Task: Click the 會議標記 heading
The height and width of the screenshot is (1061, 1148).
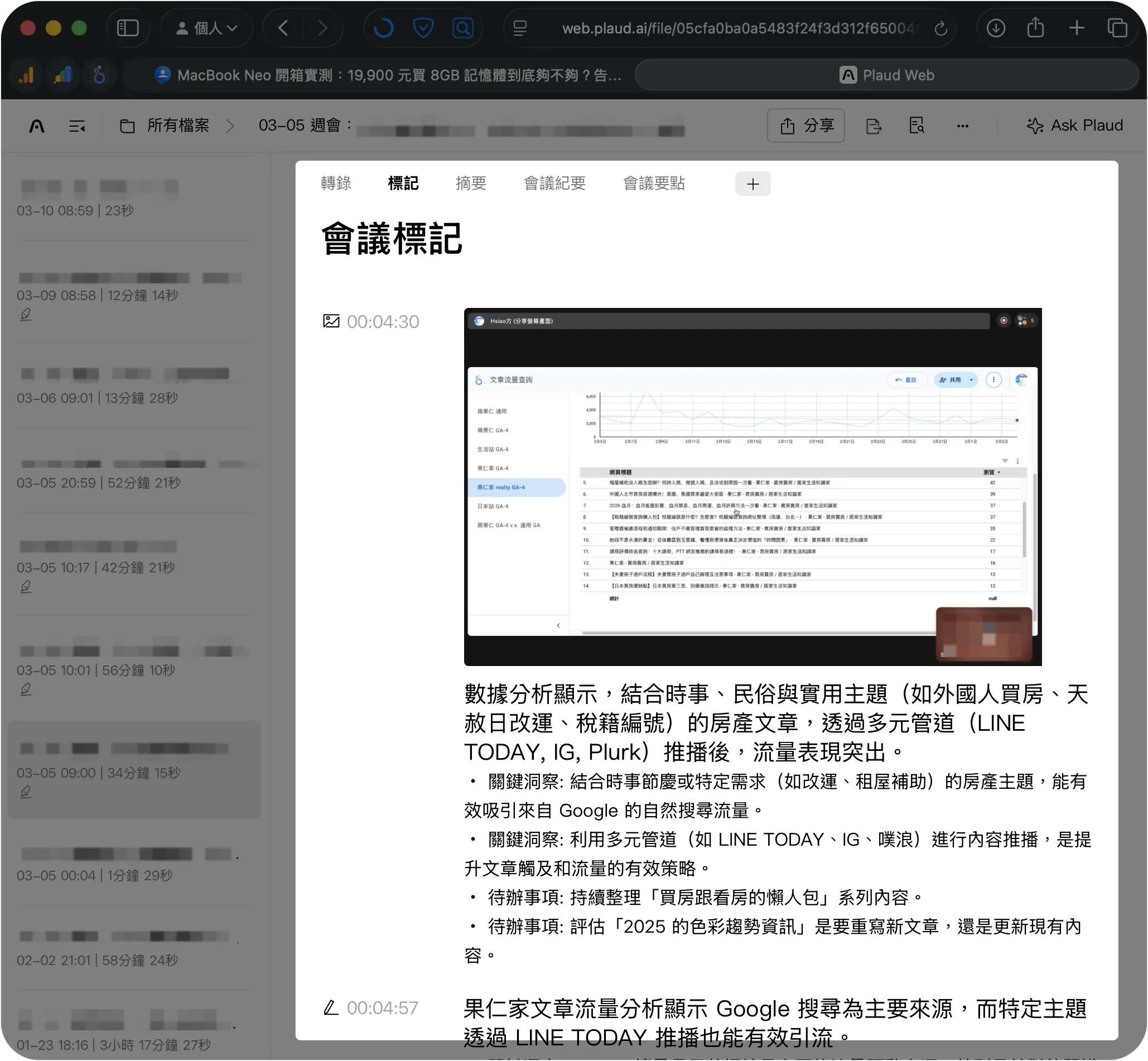Action: [x=392, y=238]
